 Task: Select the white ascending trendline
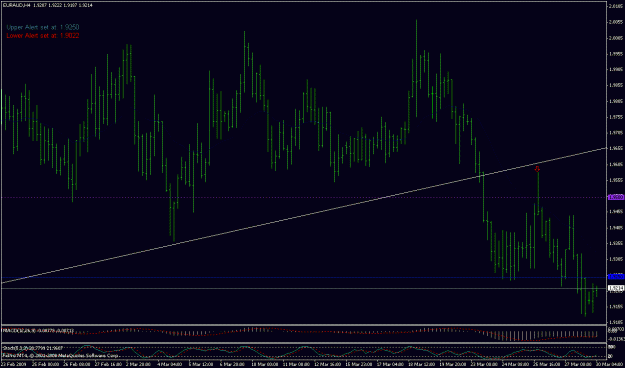pyautogui.click(x=303, y=216)
